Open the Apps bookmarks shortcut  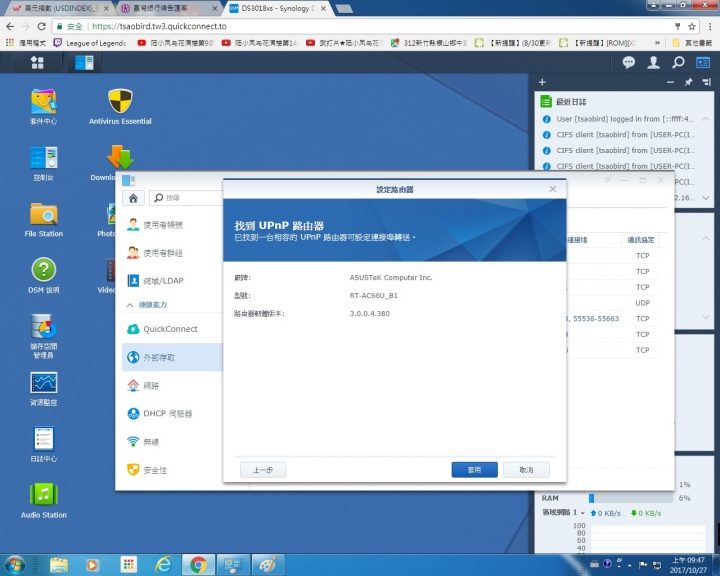point(26,43)
